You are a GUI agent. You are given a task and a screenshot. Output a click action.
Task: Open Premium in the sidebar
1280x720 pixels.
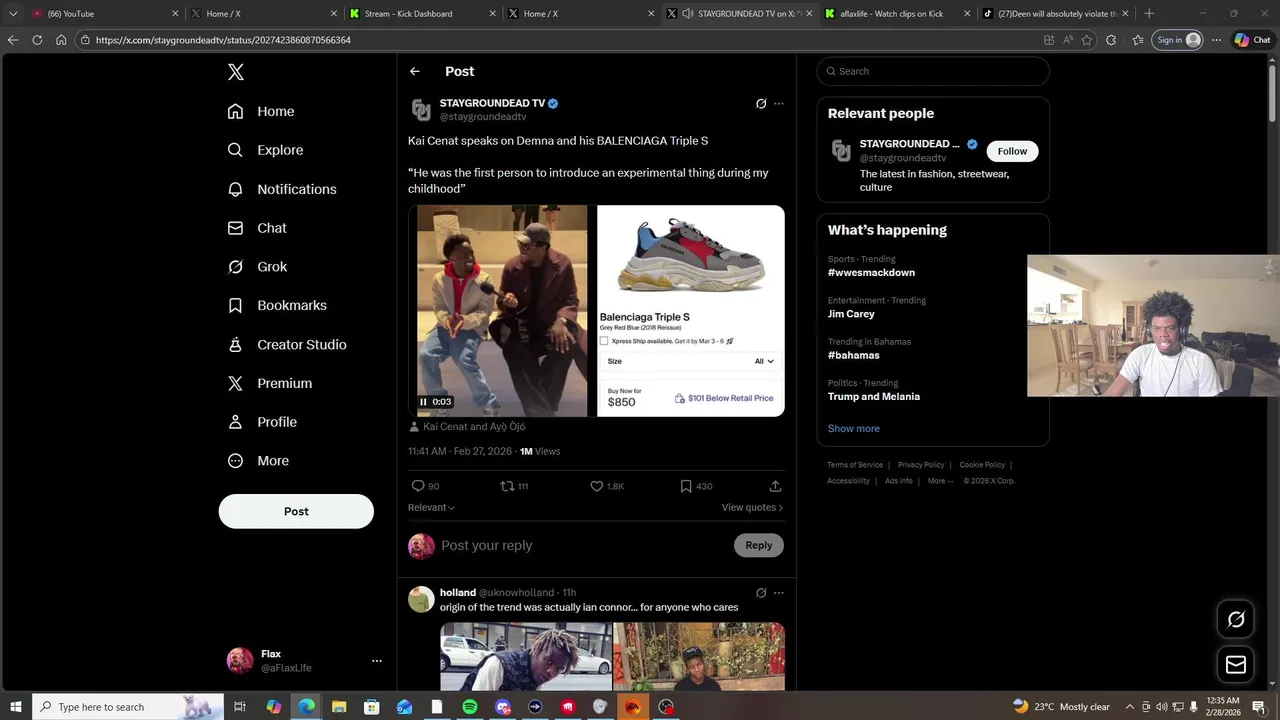tap(270, 383)
